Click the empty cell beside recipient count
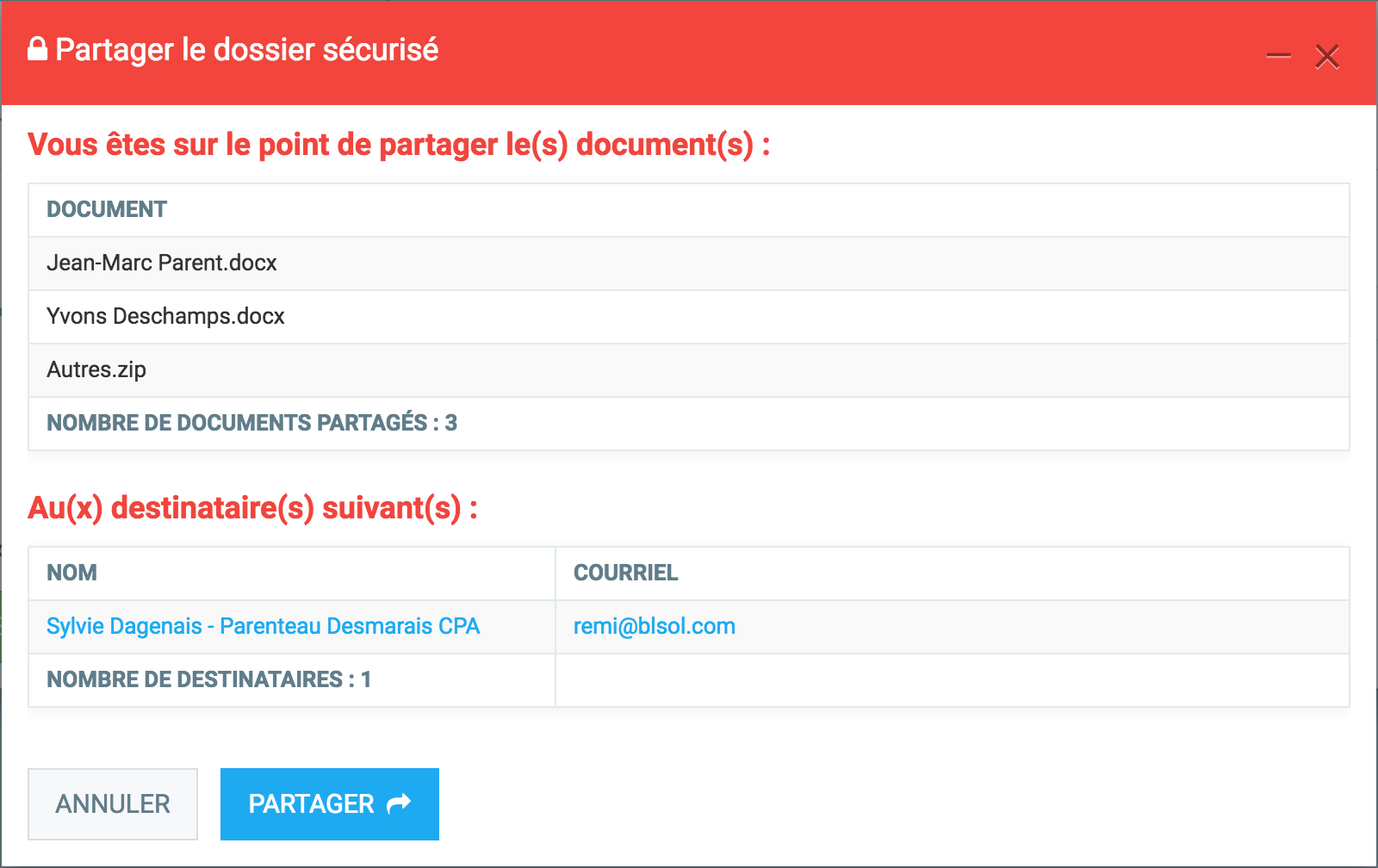Image resolution: width=1378 pixels, height=868 pixels. [x=952, y=679]
